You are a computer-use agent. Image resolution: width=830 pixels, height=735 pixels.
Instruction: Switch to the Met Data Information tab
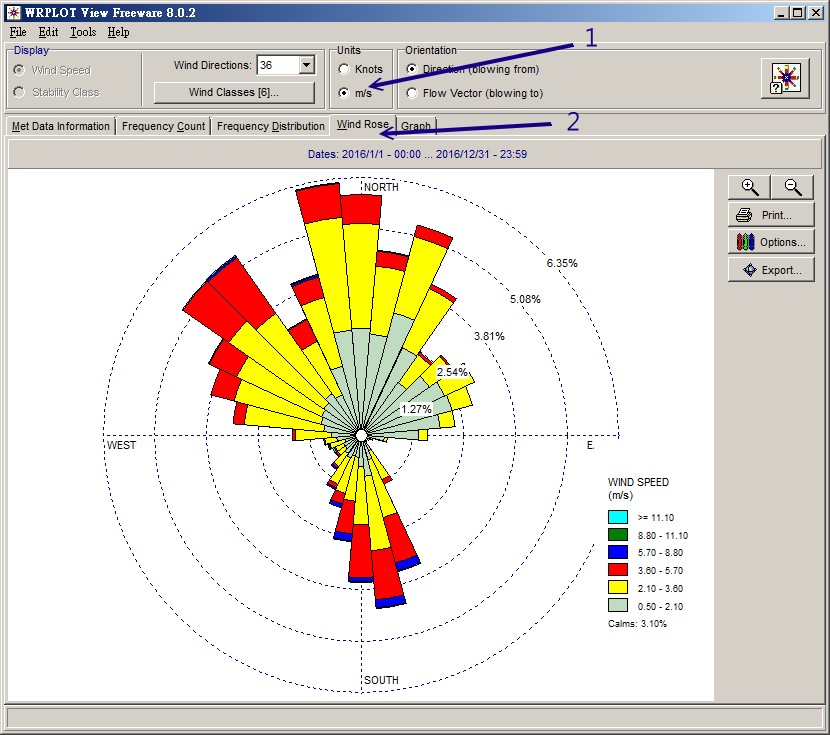61,126
